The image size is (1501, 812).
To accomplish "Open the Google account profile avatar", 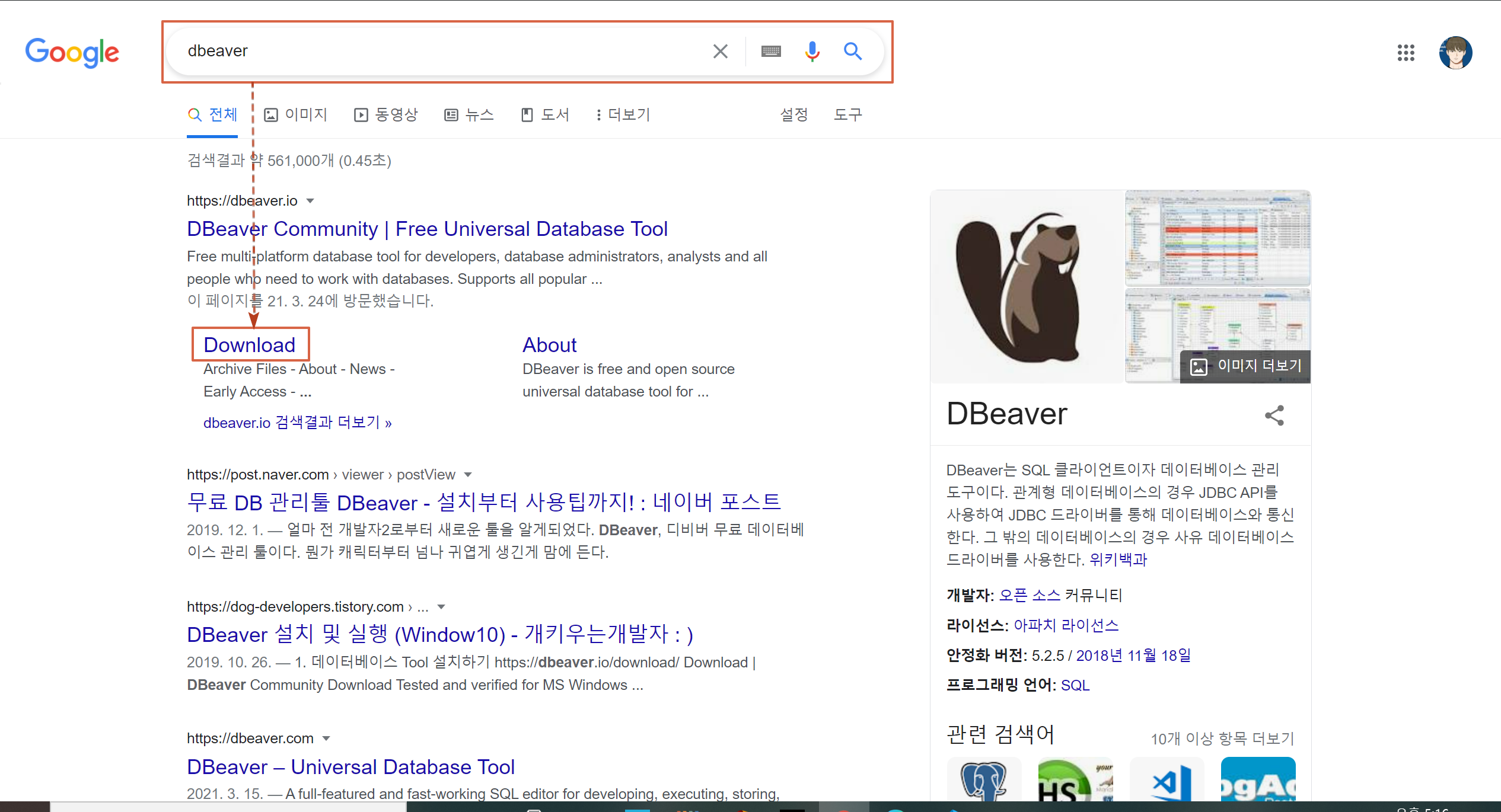I will (x=1455, y=53).
